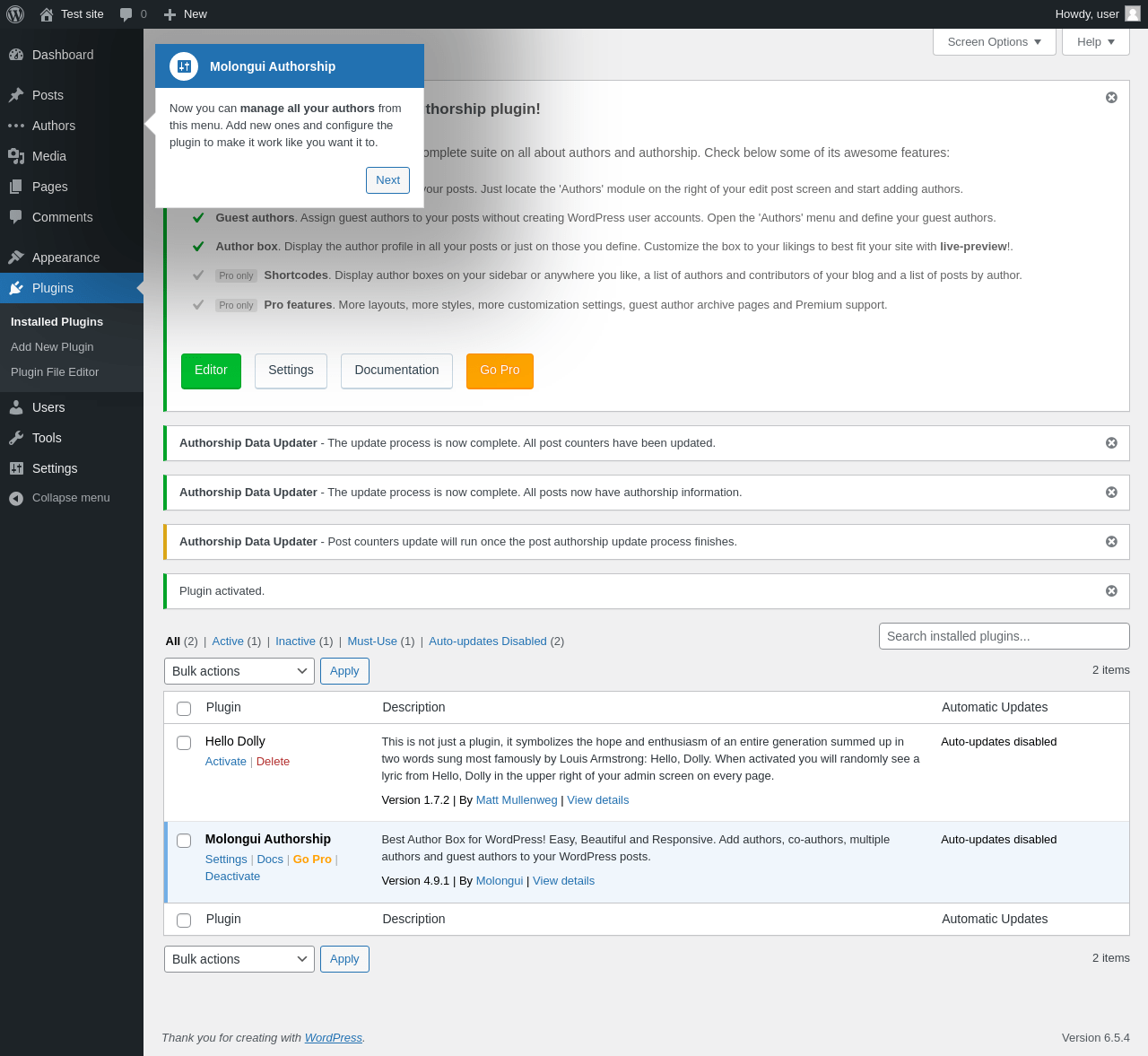Click the top Apply button
The image size is (1148, 1056).
point(344,671)
